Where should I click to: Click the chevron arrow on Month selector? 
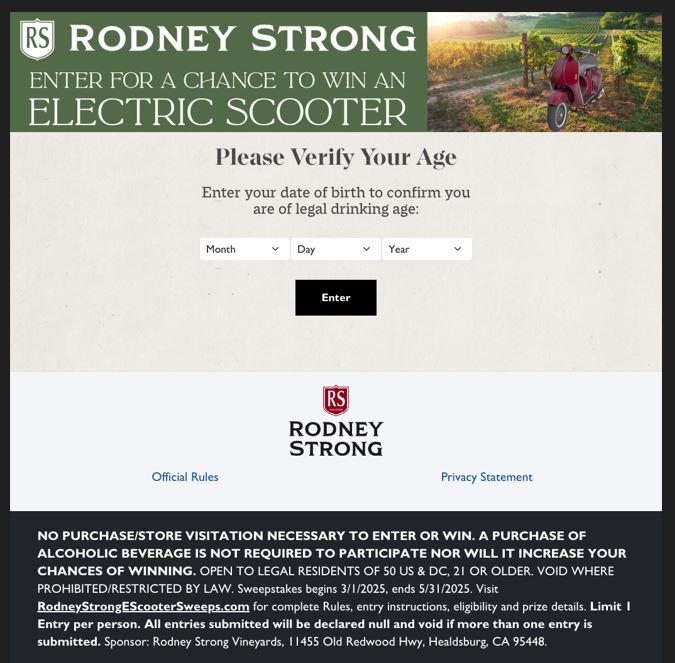click(x=275, y=249)
